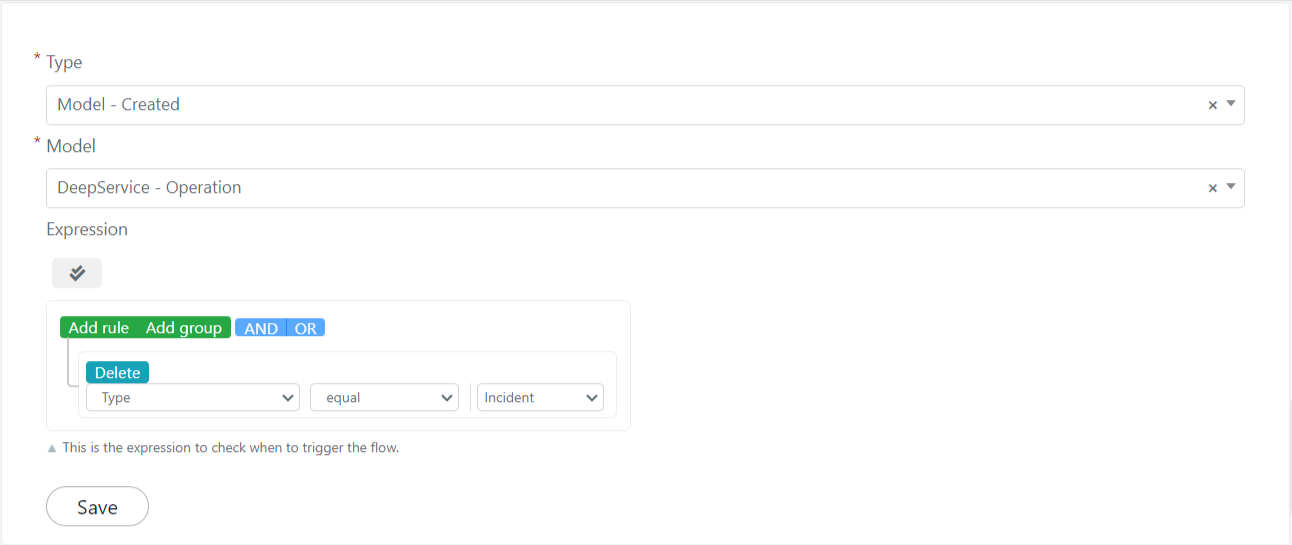Viewport: 1292px width, 545px height.
Task: Save the flow trigger settings
Action: click(x=97, y=506)
